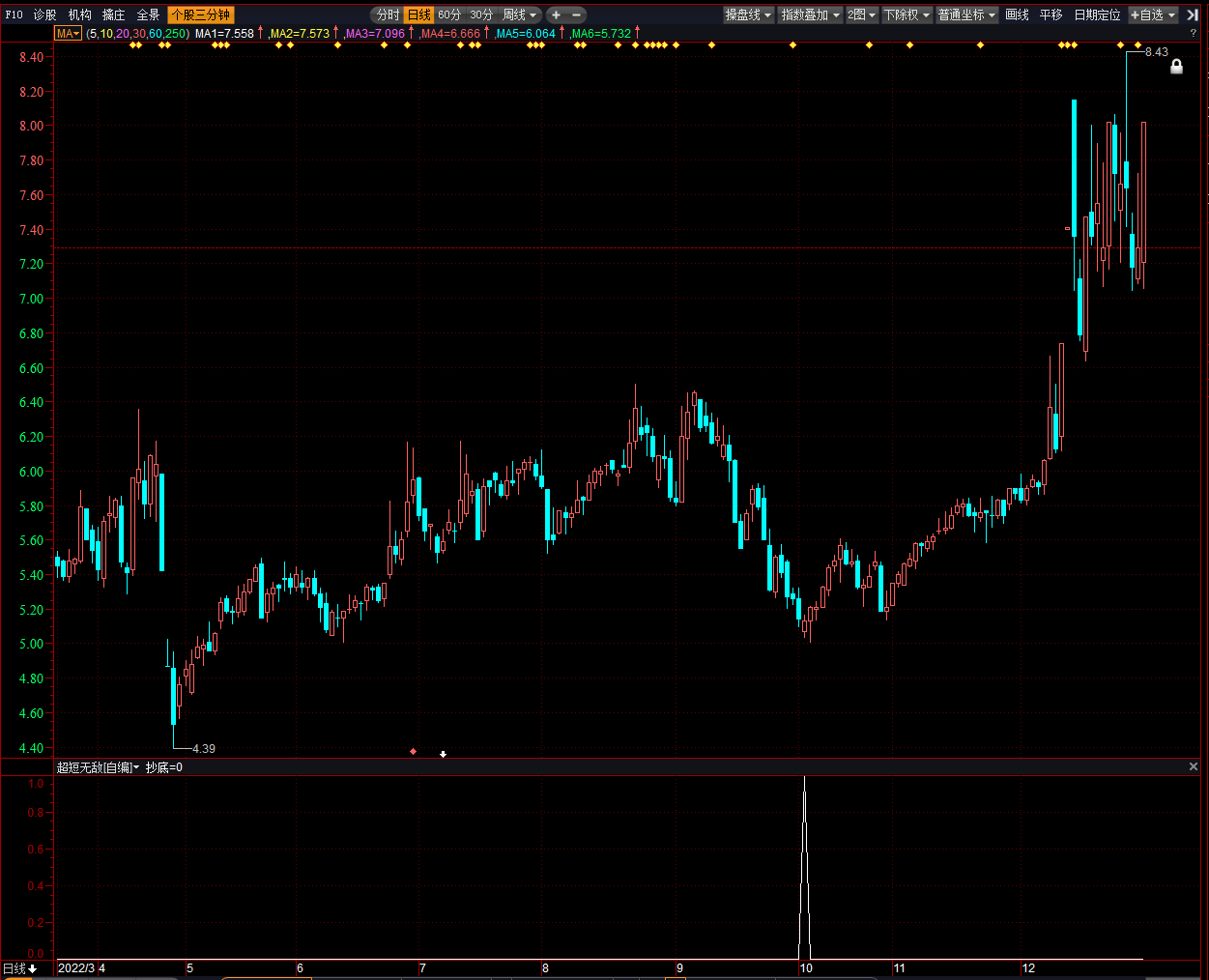Click the MA6=5.732 value label

pos(601,34)
